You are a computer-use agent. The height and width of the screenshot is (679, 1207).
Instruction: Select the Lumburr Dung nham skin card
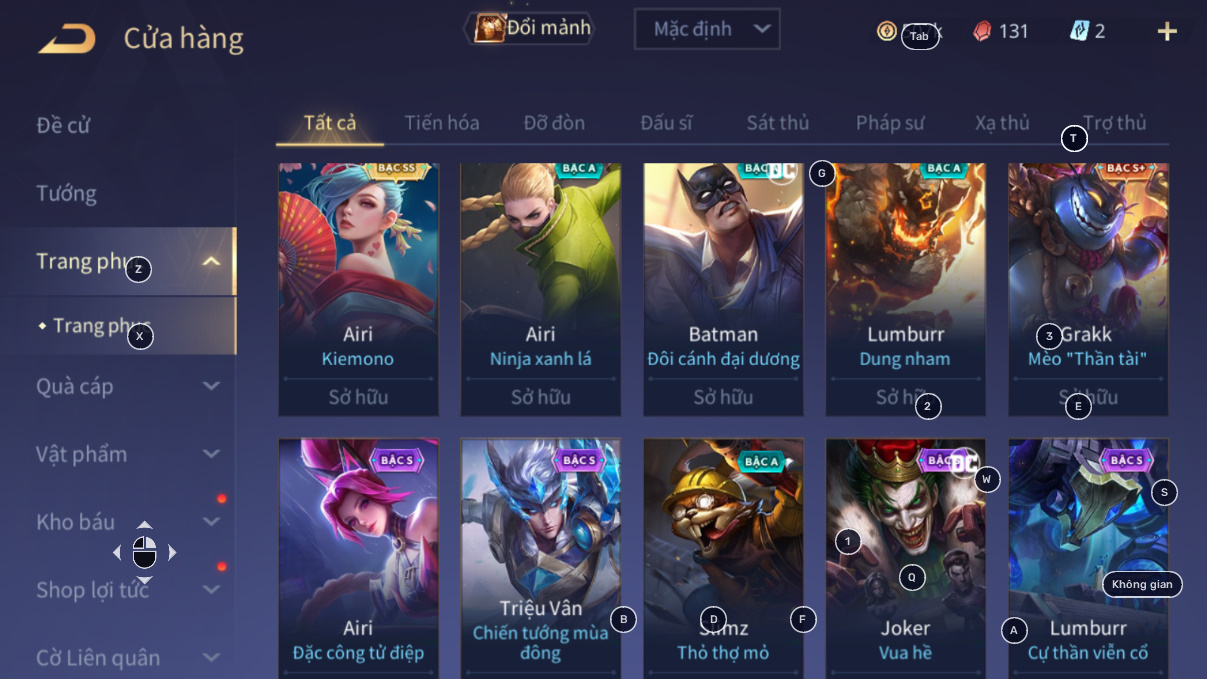point(906,290)
